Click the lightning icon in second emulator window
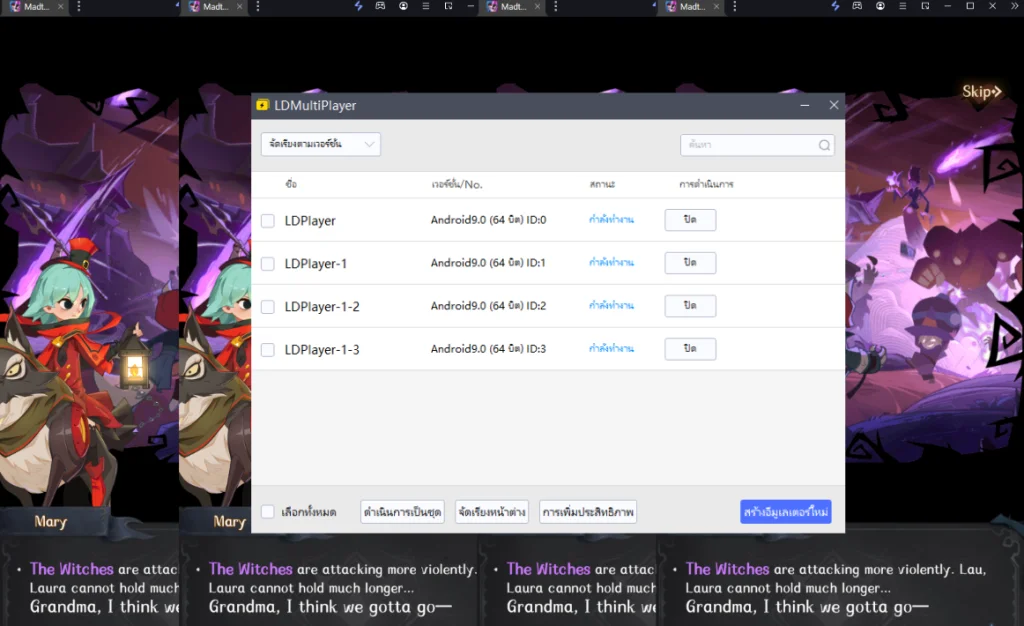The width and height of the screenshot is (1024, 626). point(358,6)
